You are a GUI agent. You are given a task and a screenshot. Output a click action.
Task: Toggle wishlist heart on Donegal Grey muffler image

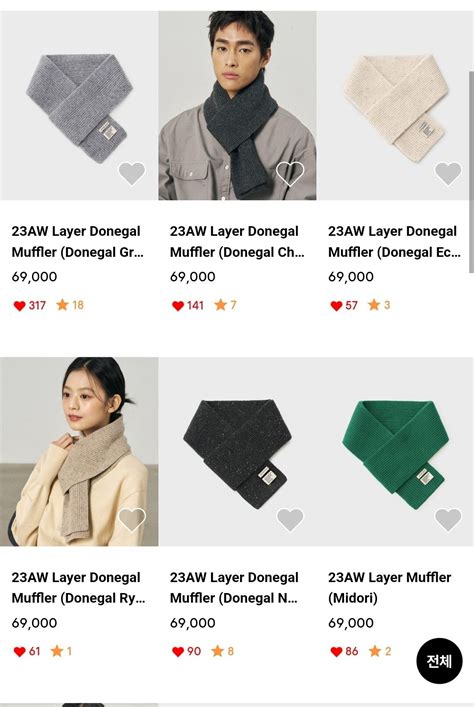click(132, 173)
